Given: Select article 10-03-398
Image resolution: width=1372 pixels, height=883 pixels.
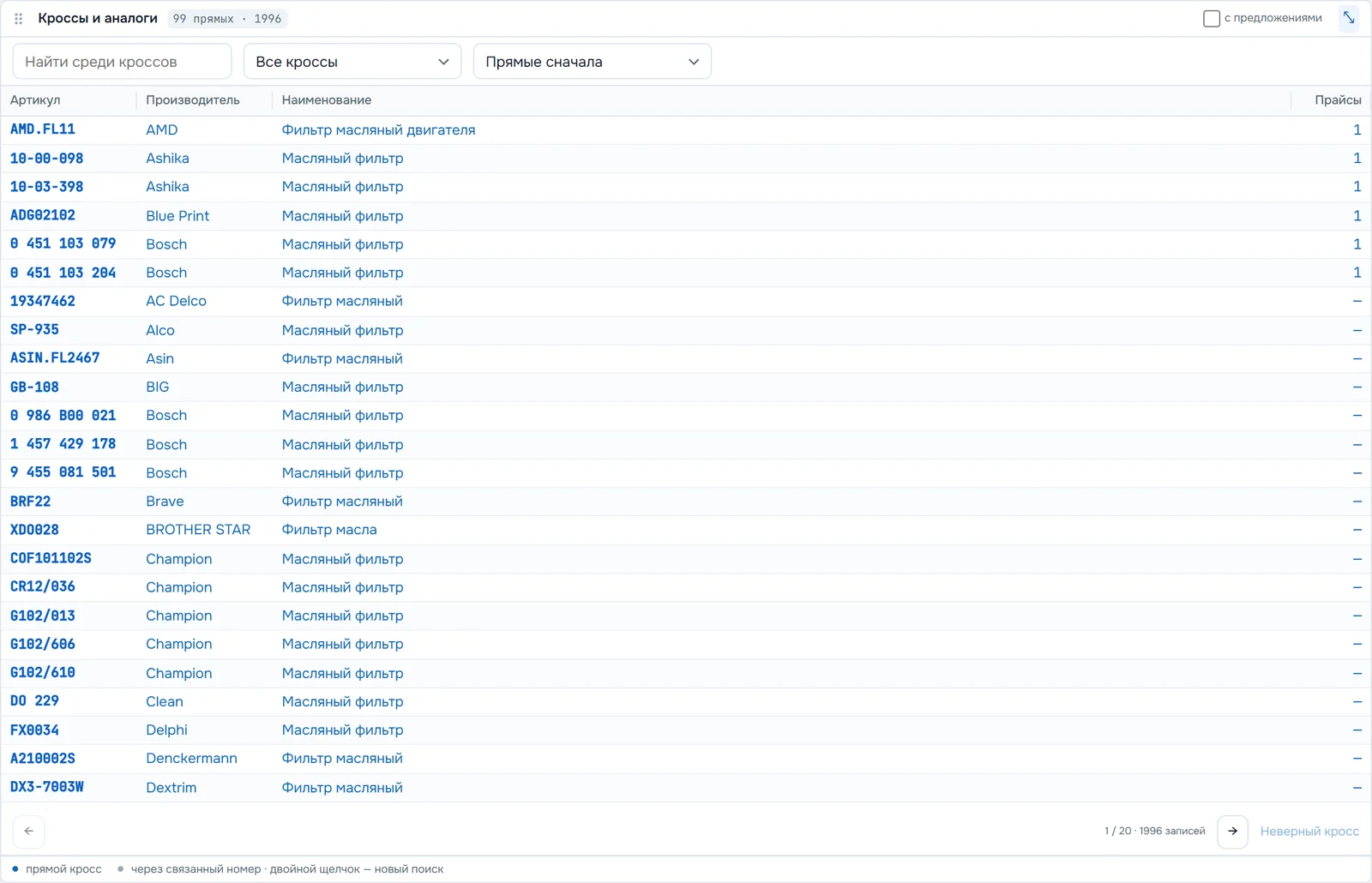Looking at the screenshot, I should (x=47, y=187).
